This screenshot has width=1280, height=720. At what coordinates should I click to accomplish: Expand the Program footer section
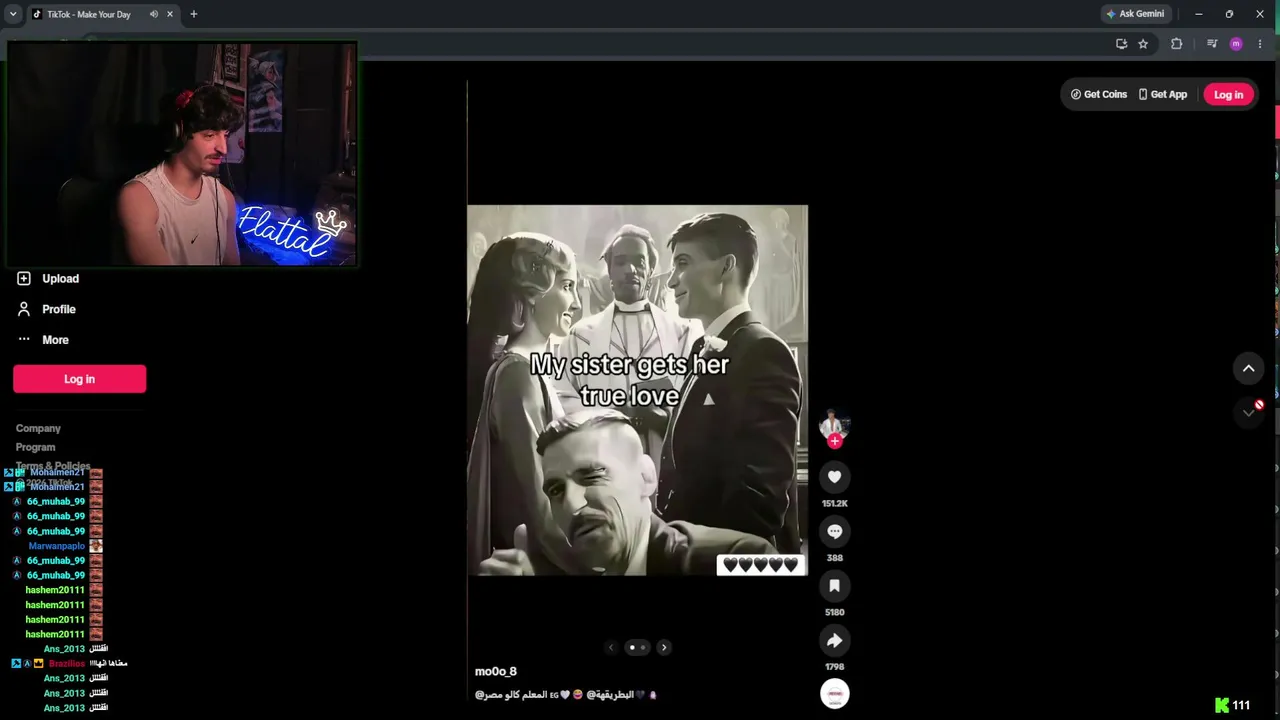point(36,447)
